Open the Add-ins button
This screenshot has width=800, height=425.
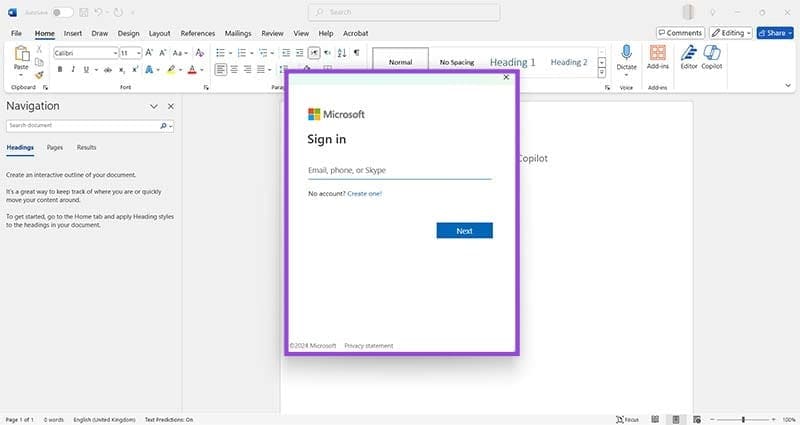coord(658,57)
